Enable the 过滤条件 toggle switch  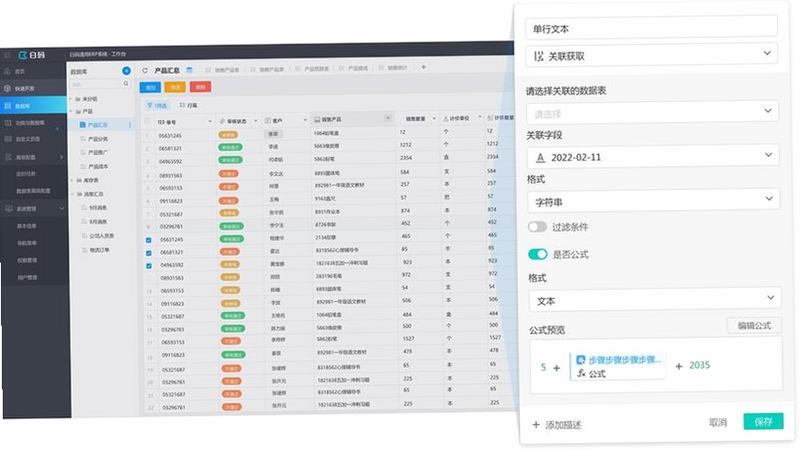pos(537,226)
